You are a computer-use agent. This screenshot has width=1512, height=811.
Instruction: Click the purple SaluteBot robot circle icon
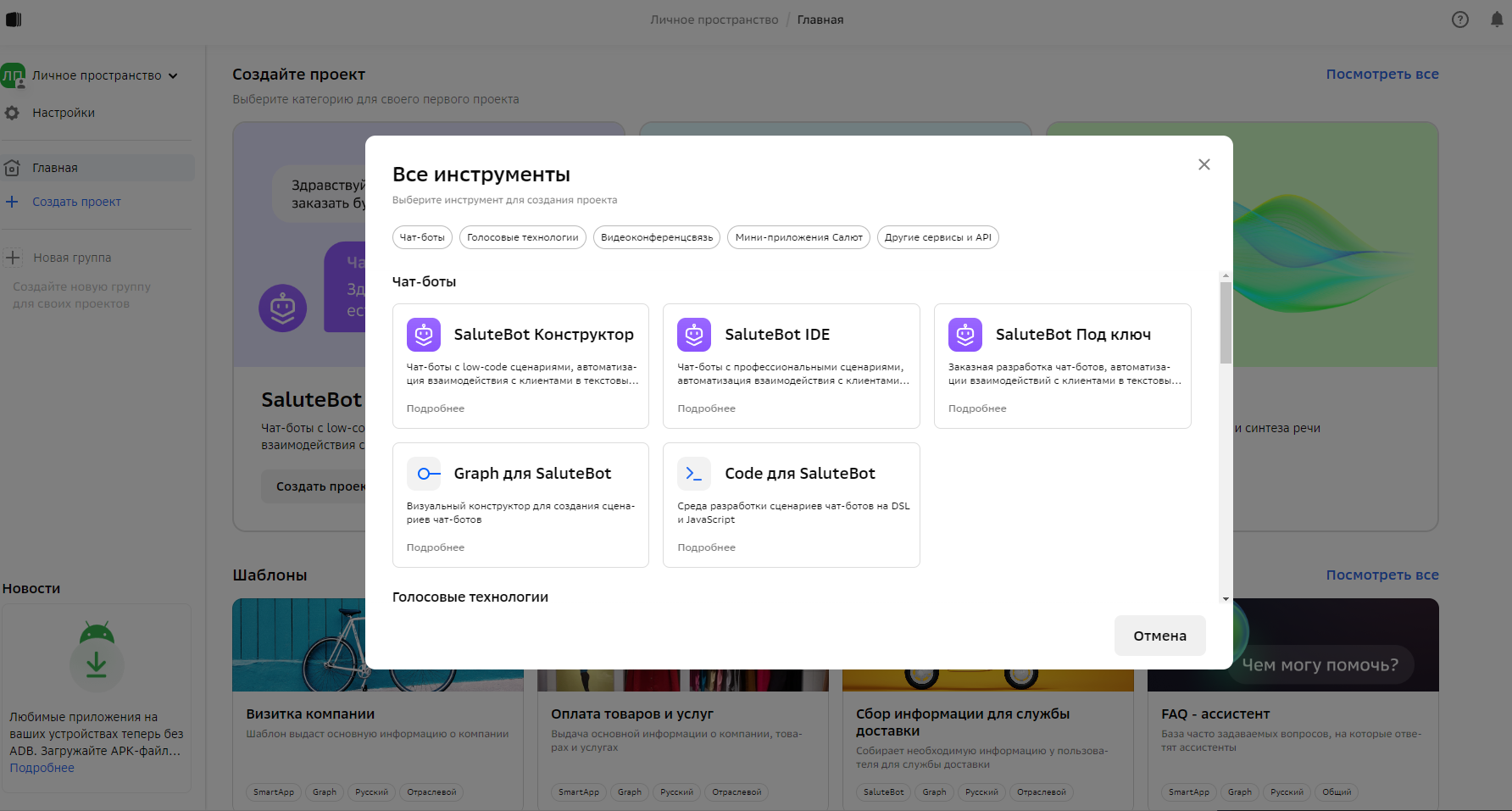(283, 308)
